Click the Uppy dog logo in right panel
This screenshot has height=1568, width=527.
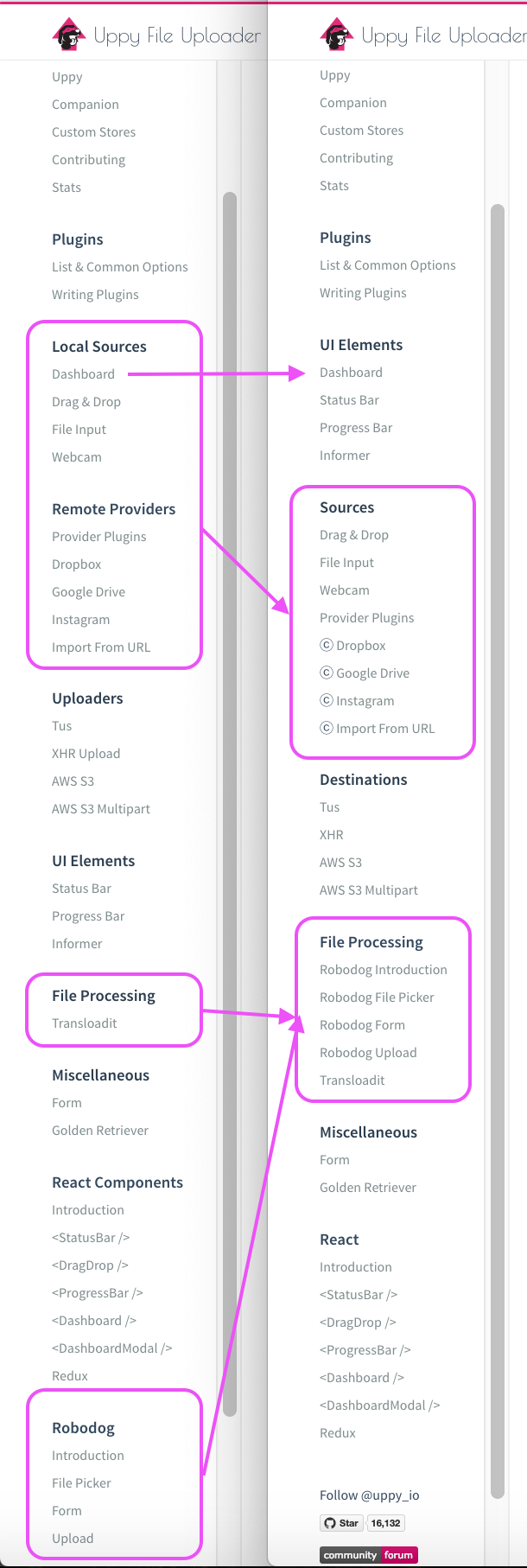[337, 35]
